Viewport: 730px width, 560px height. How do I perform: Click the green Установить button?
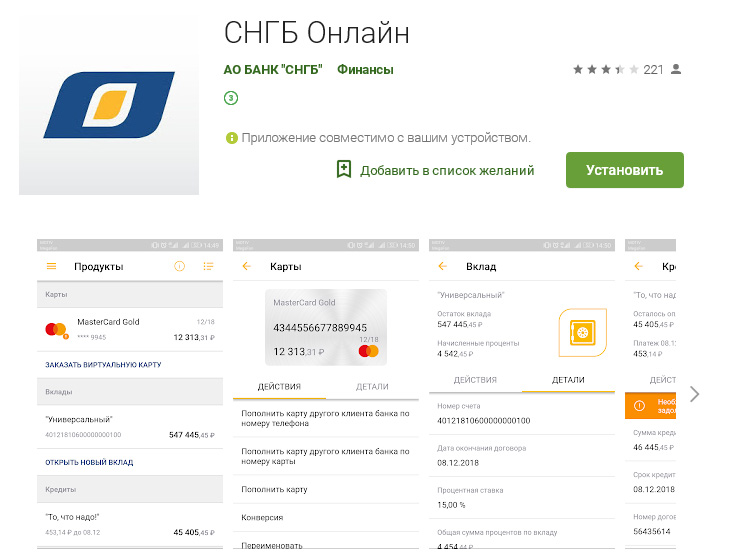(x=625, y=170)
